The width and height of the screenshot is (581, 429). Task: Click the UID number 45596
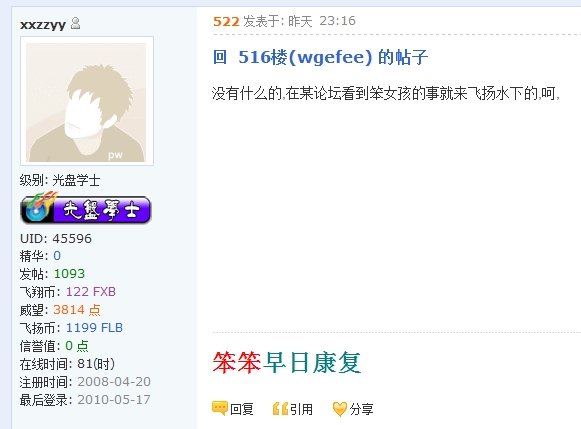[x=72, y=239]
